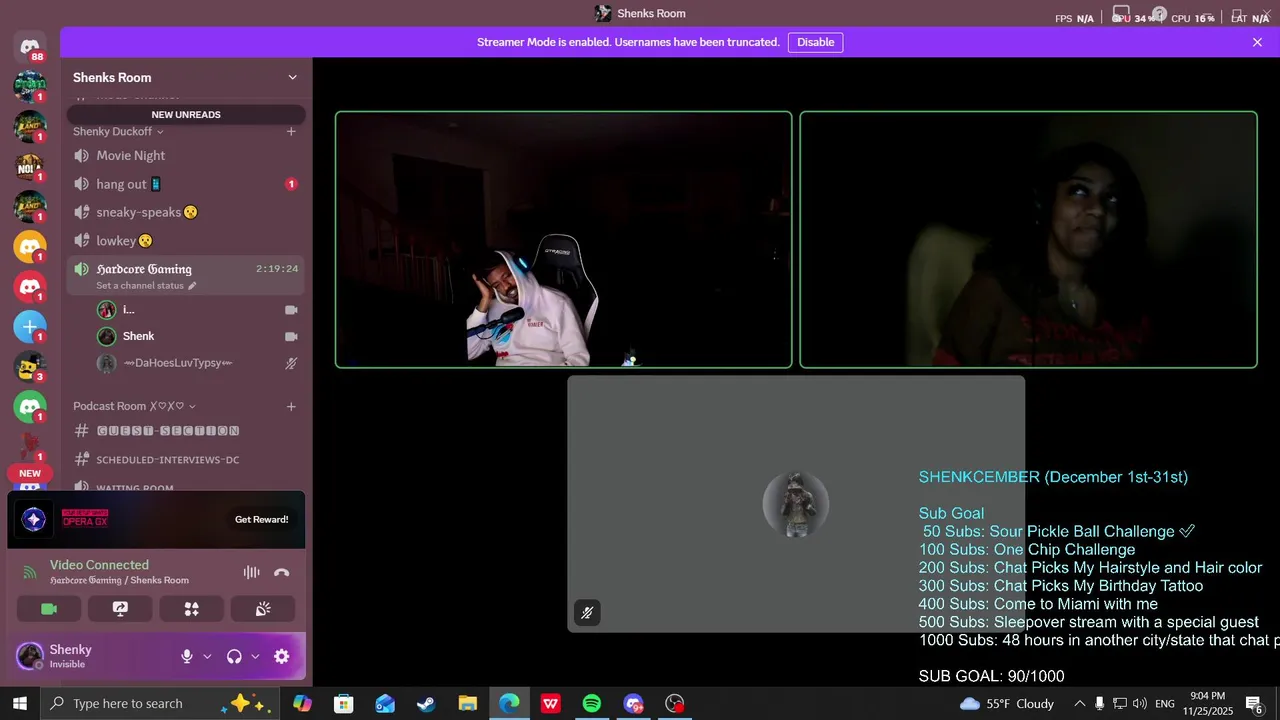Viewport: 1280px width, 720px height.
Task: Collapse the Podcast Room category
Action: tap(134, 406)
